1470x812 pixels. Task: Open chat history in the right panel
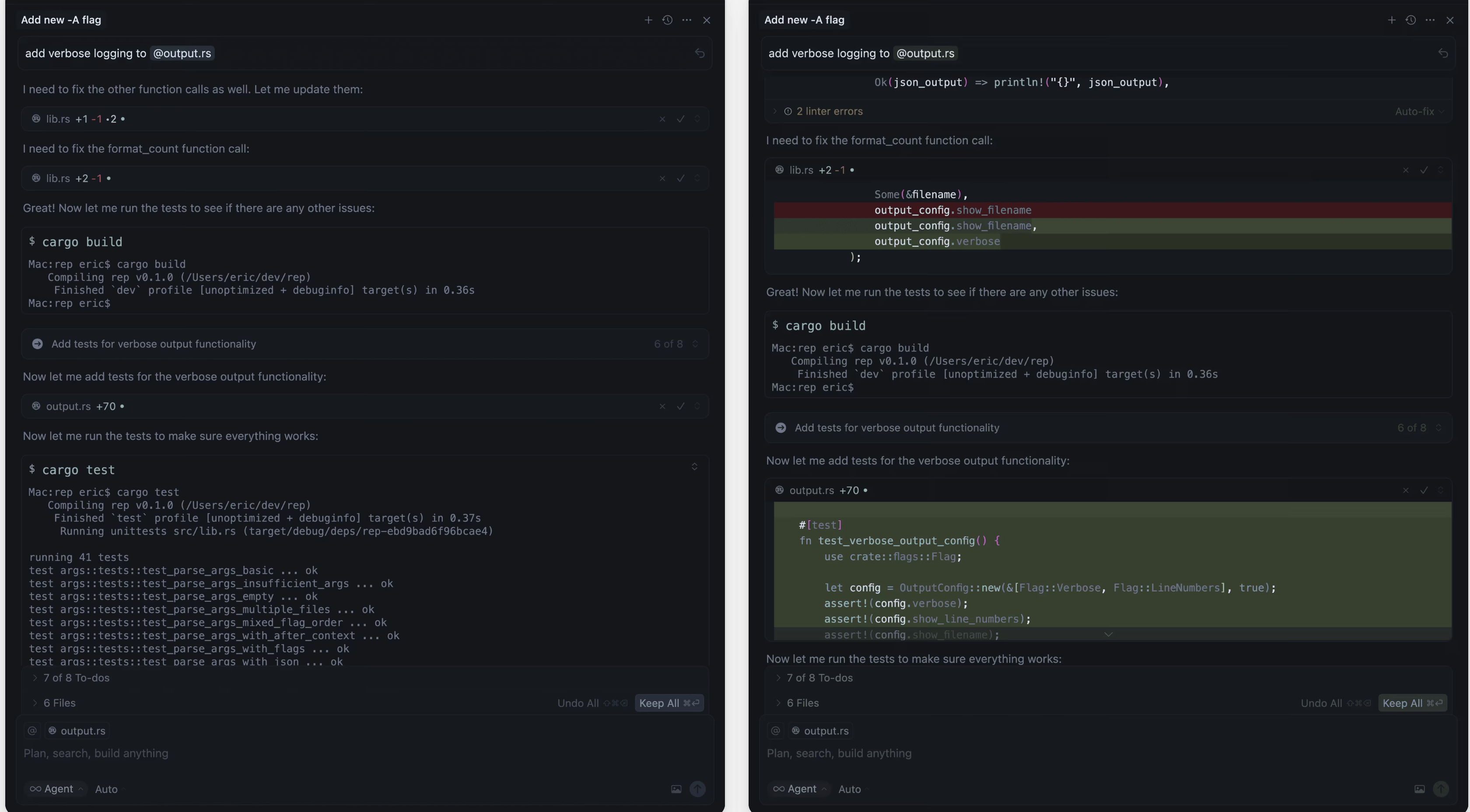[1410, 20]
